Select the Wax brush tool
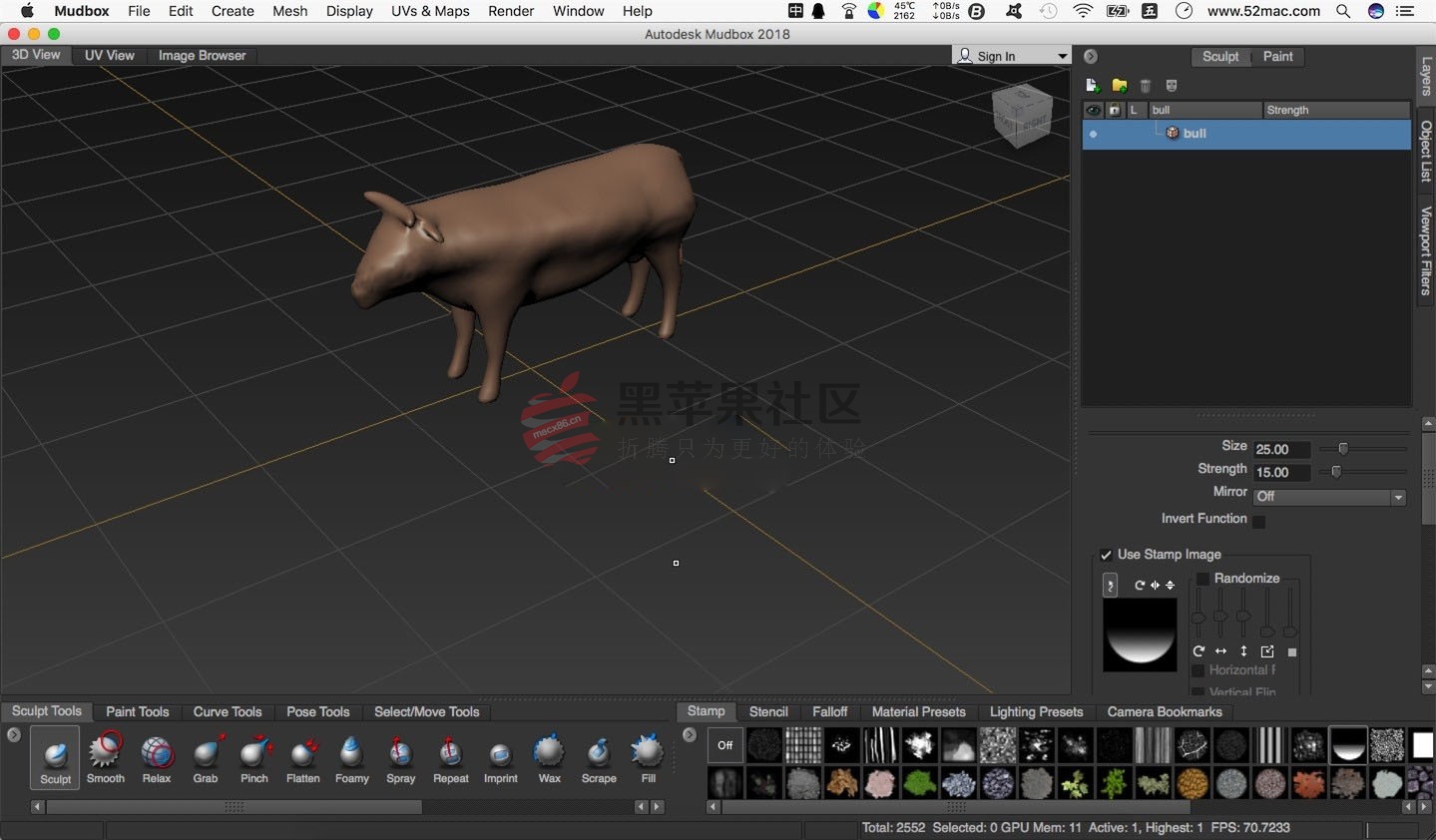The height and width of the screenshot is (840, 1436). pyautogui.click(x=550, y=758)
